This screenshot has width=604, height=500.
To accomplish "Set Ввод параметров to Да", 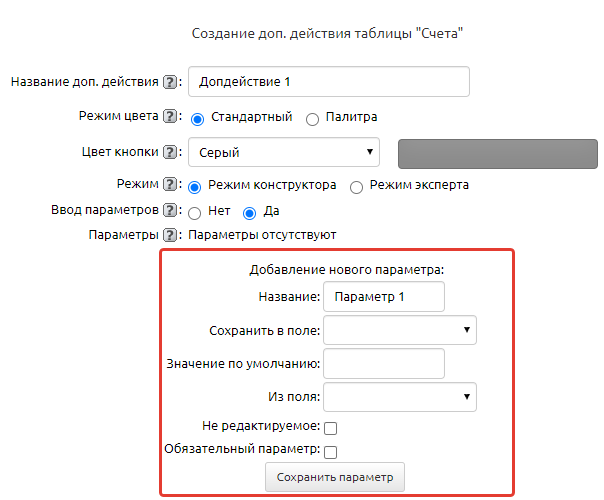I will [250, 212].
